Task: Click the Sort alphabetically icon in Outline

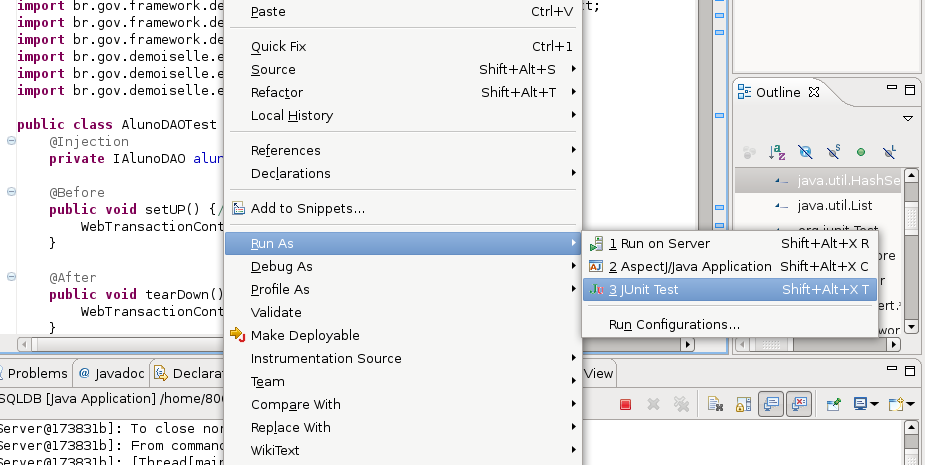Action: [x=777, y=153]
